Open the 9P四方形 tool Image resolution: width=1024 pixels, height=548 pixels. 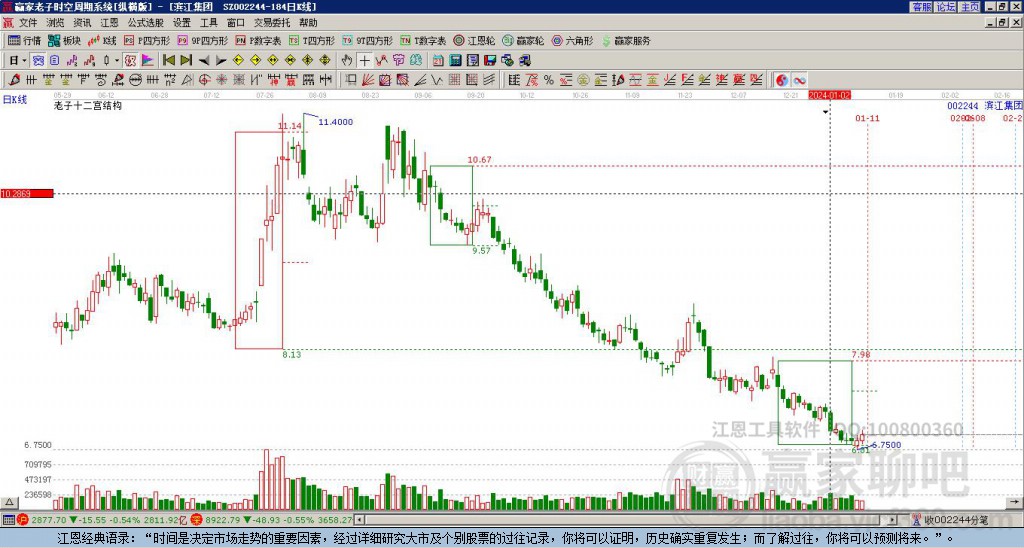pos(202,40)
